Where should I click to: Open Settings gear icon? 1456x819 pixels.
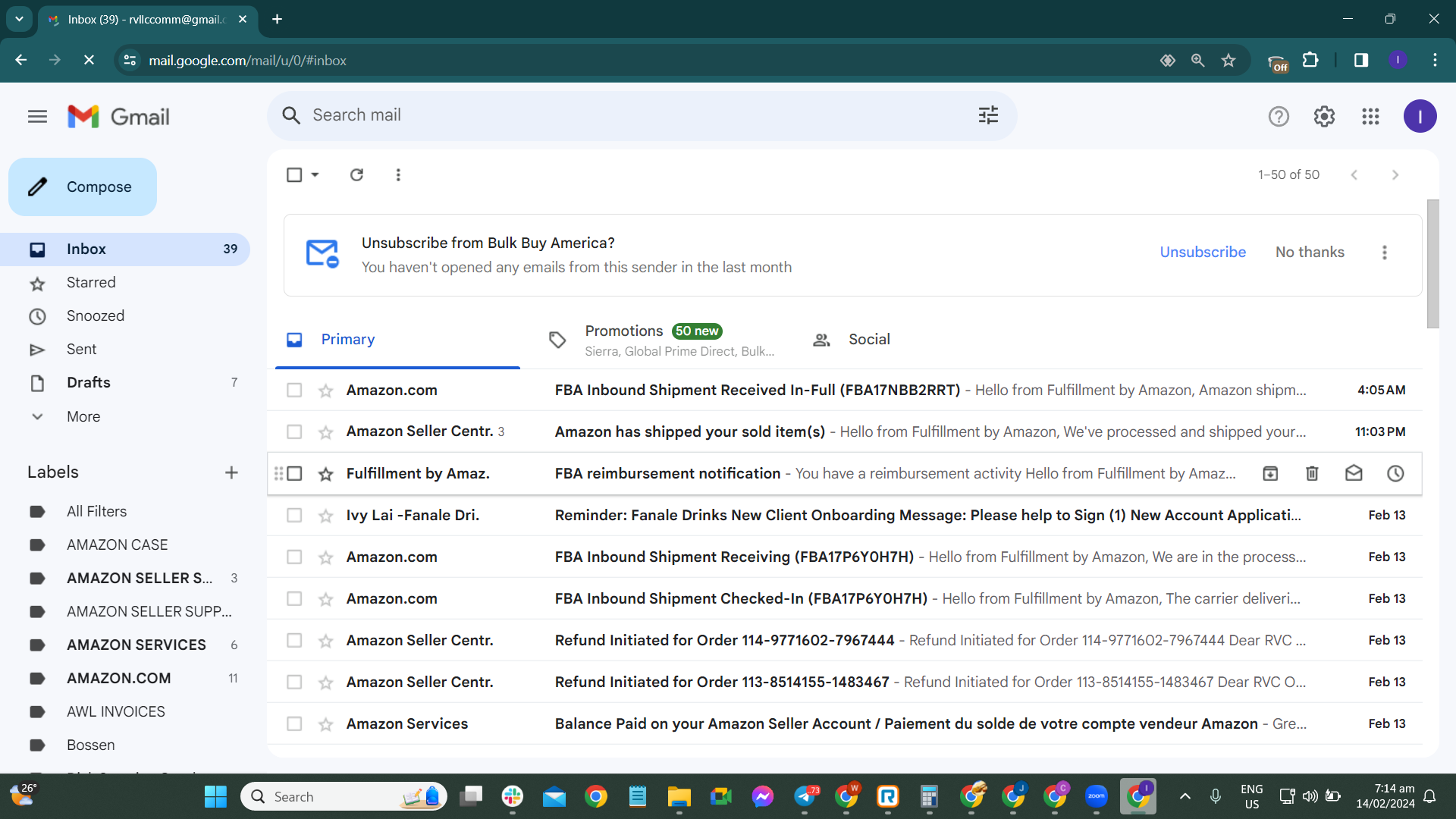1324,116
